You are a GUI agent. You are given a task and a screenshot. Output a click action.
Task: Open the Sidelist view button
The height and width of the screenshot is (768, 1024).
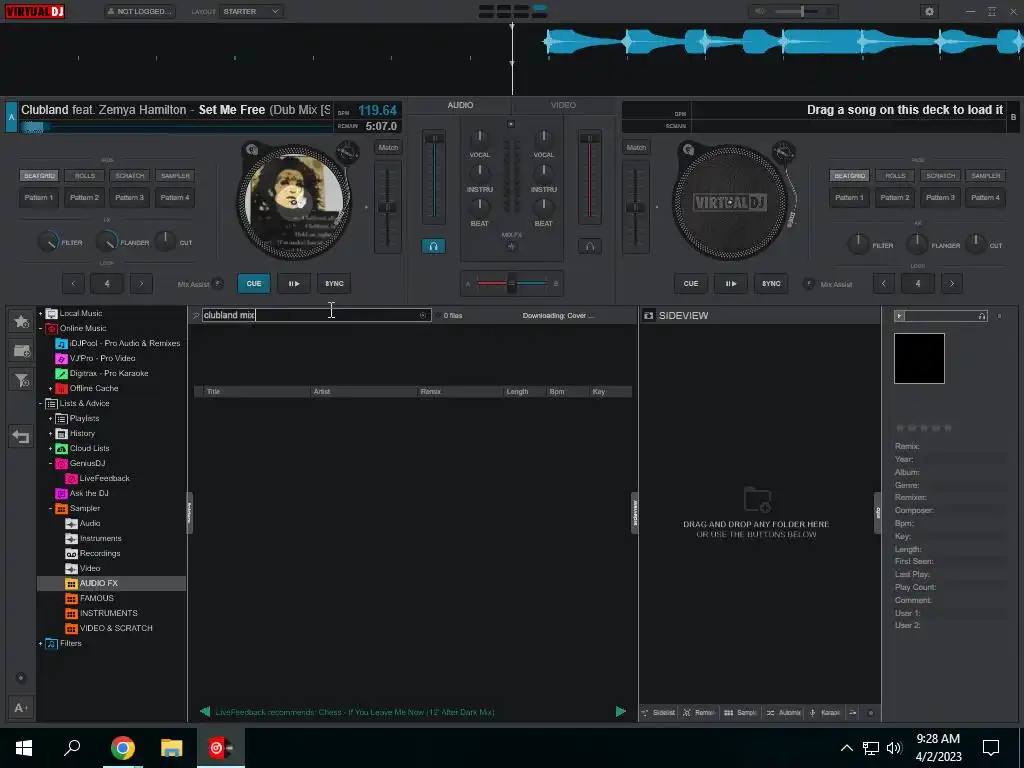click(x=658, y=712)
